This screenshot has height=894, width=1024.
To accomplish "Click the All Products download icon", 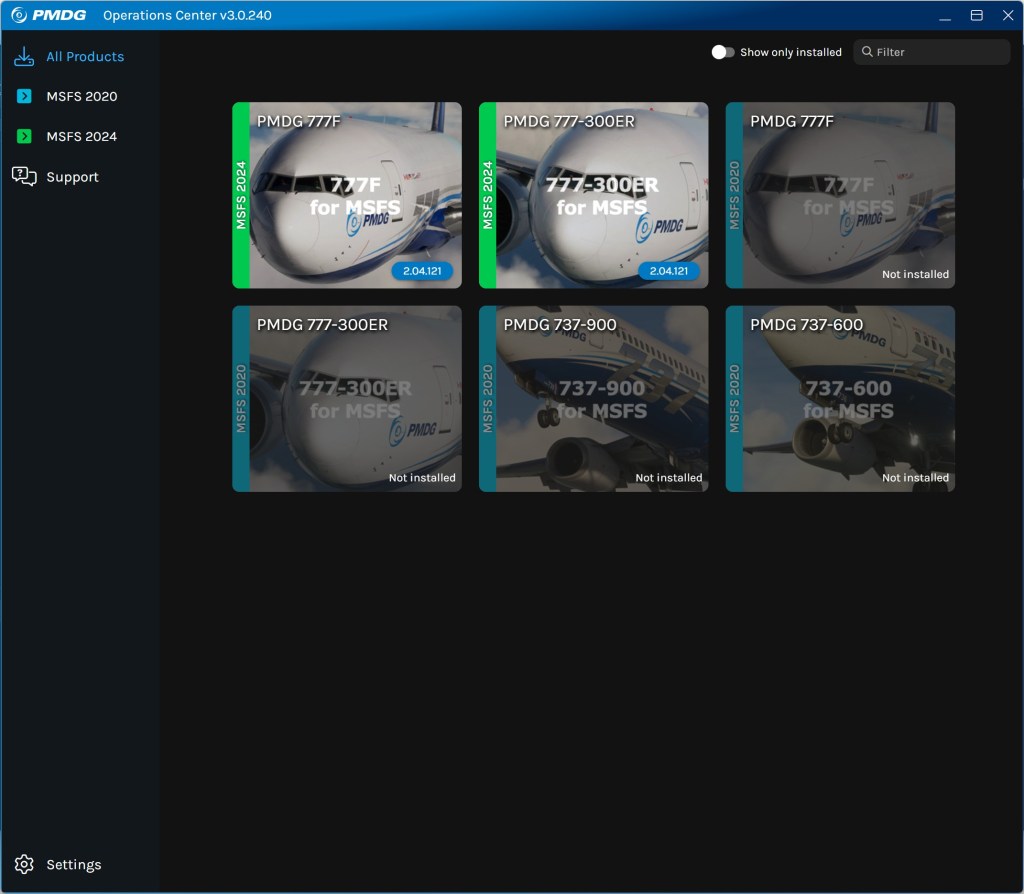I will point(24,57).
